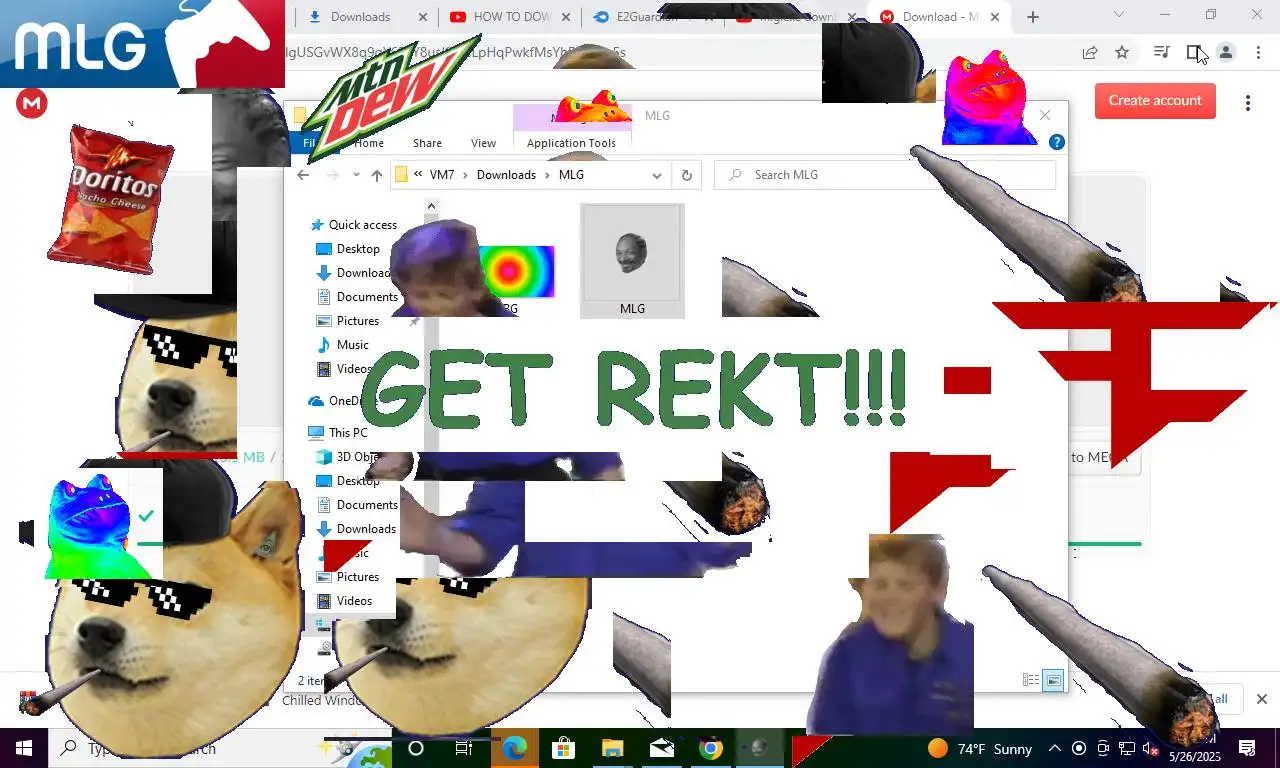Image resolution: width=1280 pixels, height=768 pixels.
Task: Click the MLG app taskbar icon
Action: (759, 748)
